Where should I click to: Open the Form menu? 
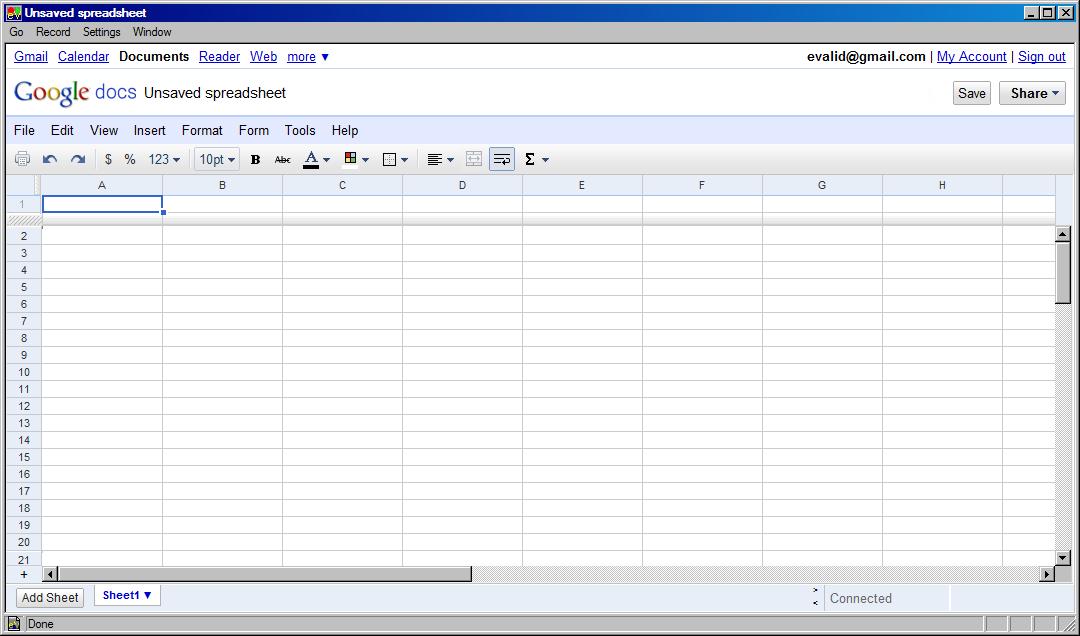[x=253, y=130]
